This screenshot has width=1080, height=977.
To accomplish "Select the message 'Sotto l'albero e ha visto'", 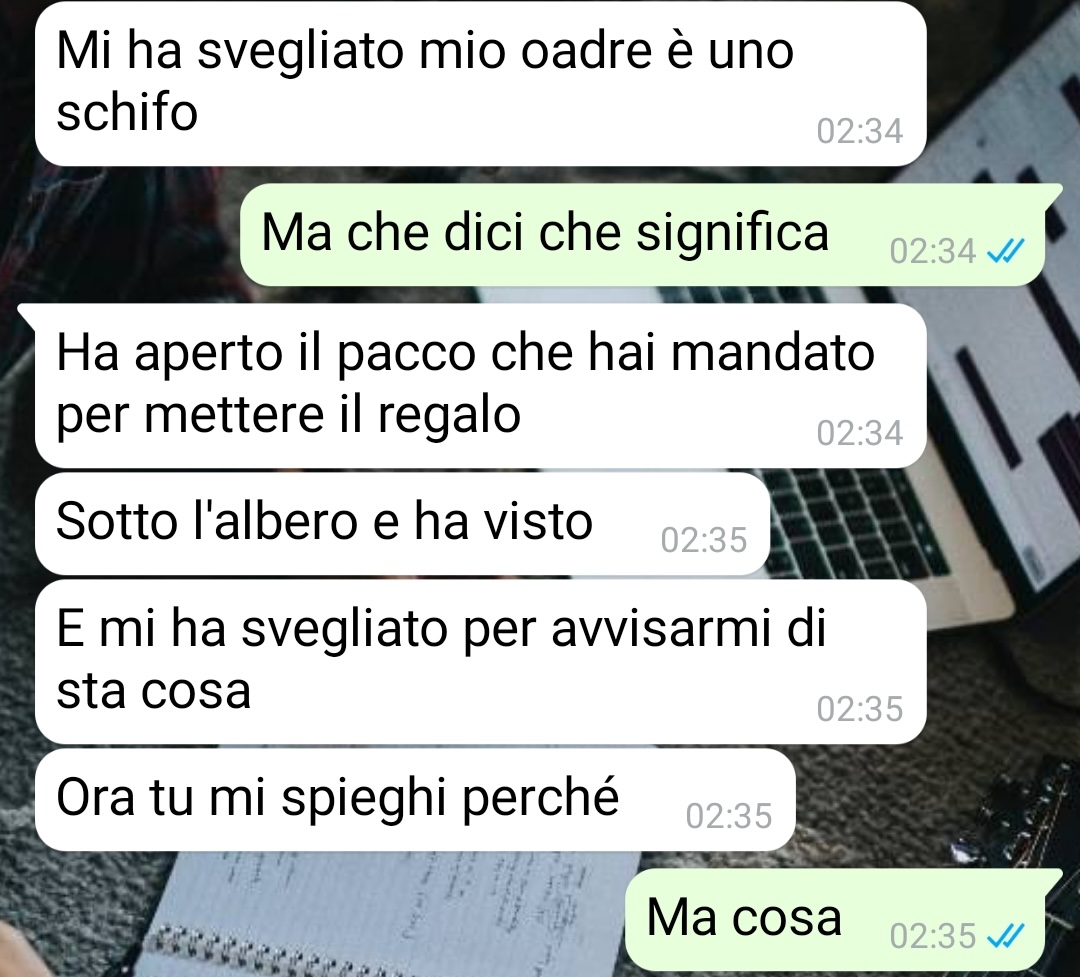I will (402, 524).
